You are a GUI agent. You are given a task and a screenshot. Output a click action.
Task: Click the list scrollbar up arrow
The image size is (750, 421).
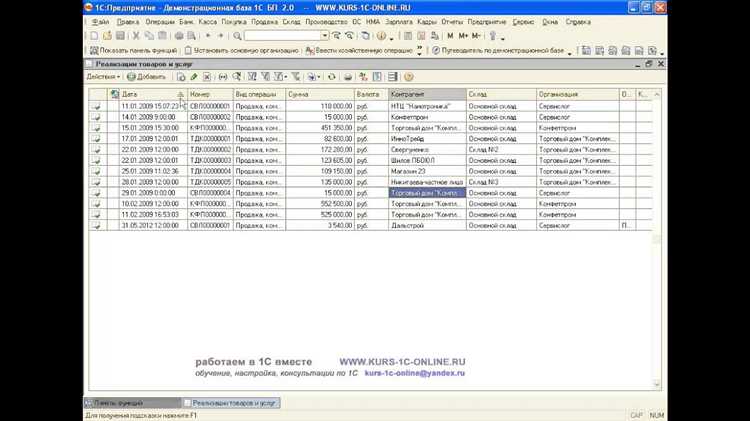click(x=657, y=94)
